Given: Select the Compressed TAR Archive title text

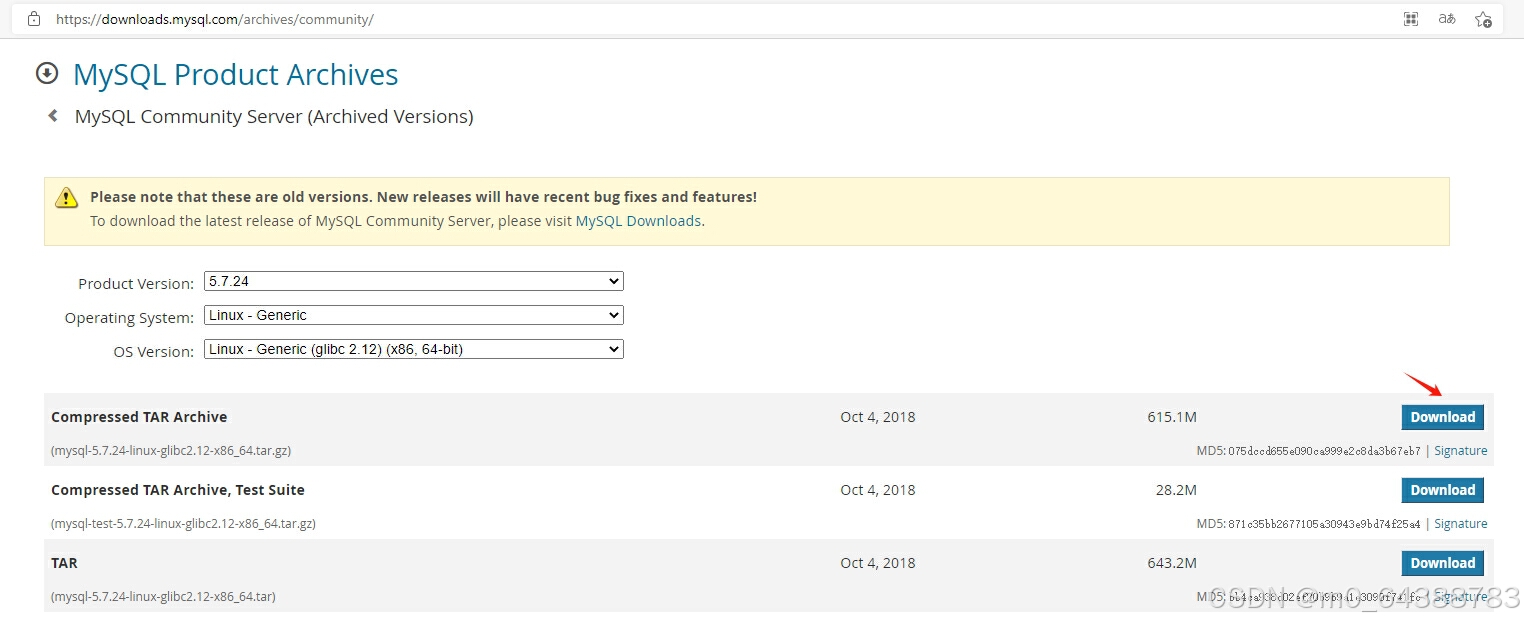Looking at the screenshot, I should click(139, 417).
